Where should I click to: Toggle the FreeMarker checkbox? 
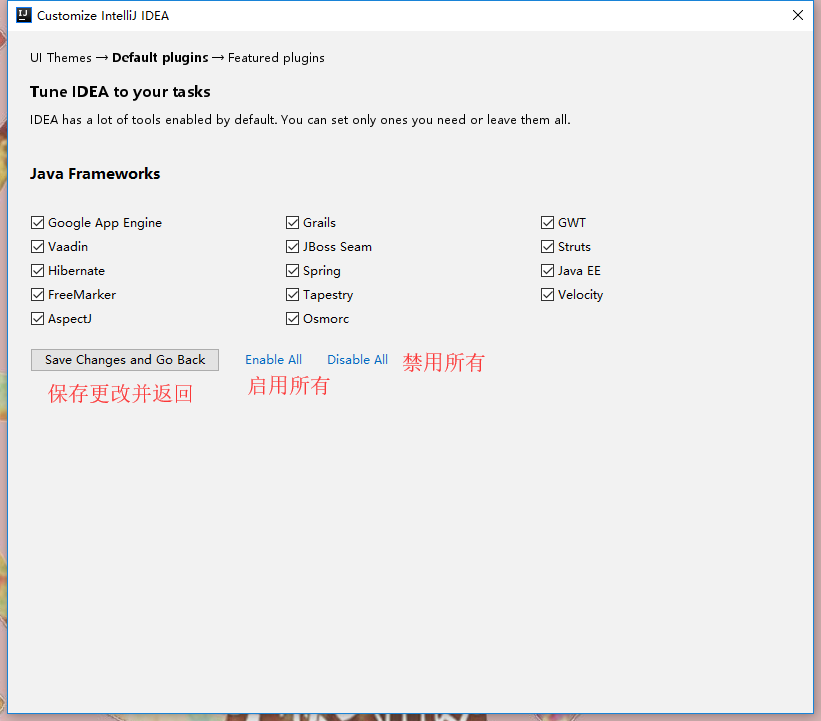click(37, 295)
